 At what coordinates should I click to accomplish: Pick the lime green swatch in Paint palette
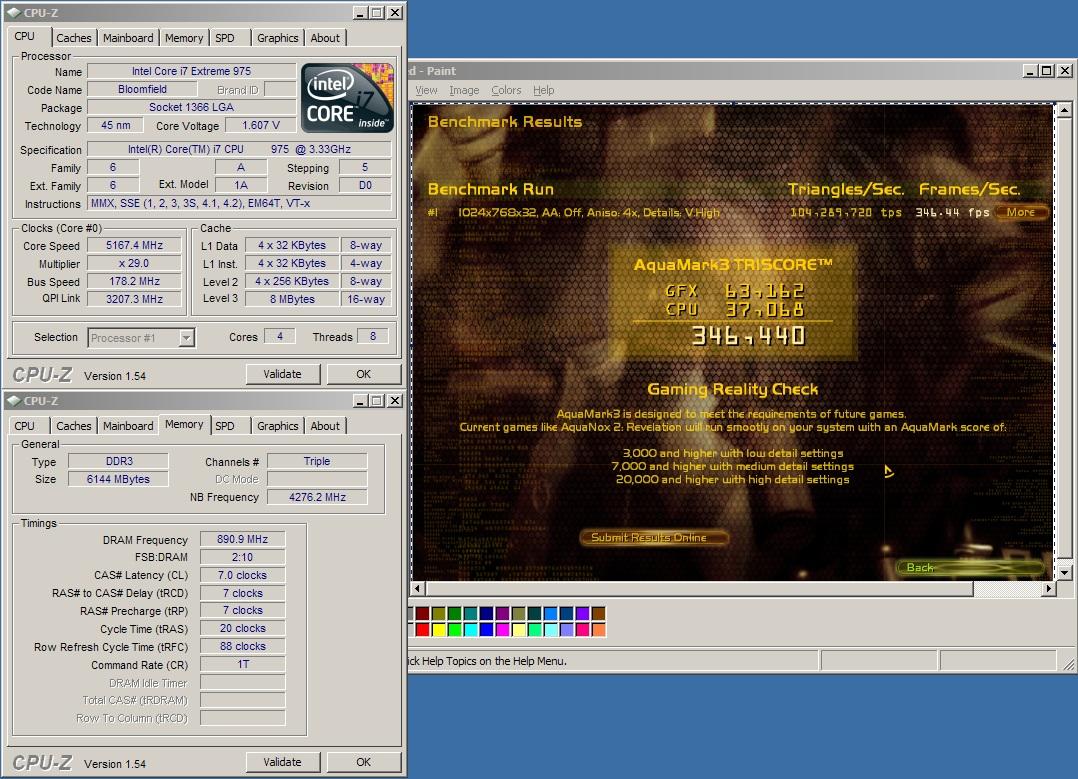point(454,630)
